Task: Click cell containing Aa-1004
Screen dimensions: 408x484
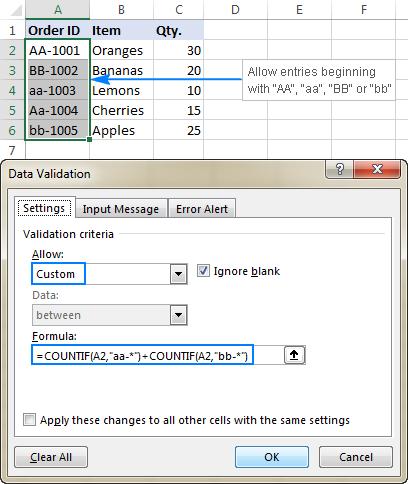Action: tap(58, 110)
